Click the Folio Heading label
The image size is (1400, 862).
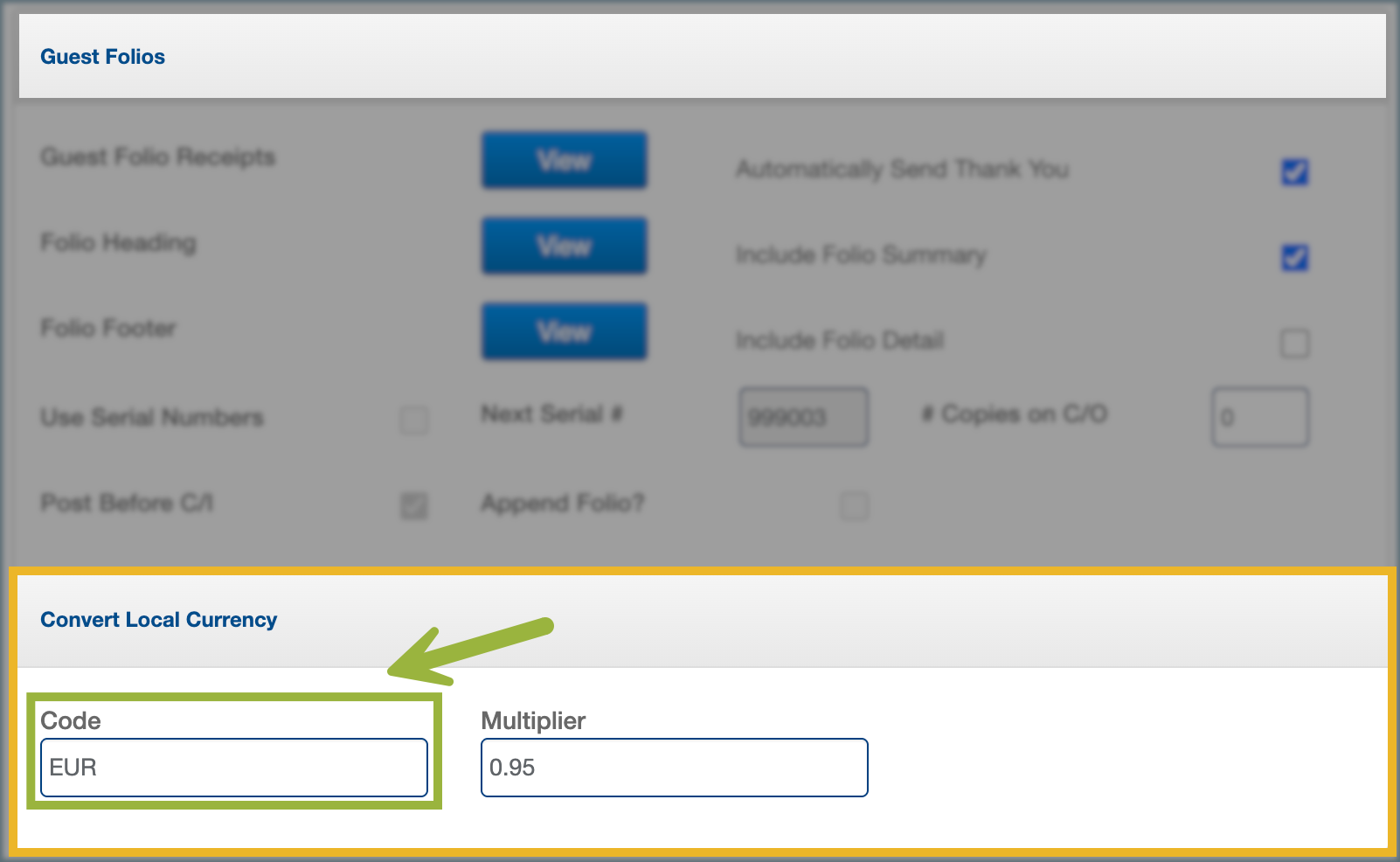click(x=118, y=243)
